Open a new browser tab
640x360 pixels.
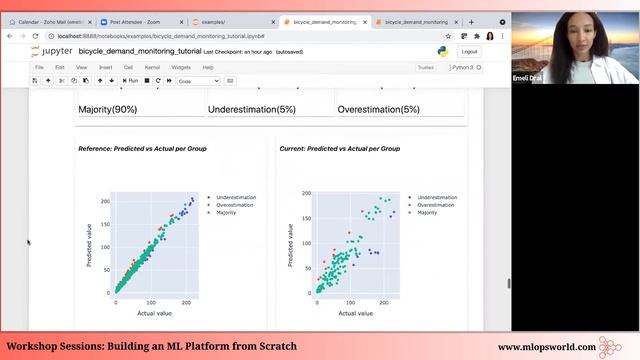click(471, 22)
